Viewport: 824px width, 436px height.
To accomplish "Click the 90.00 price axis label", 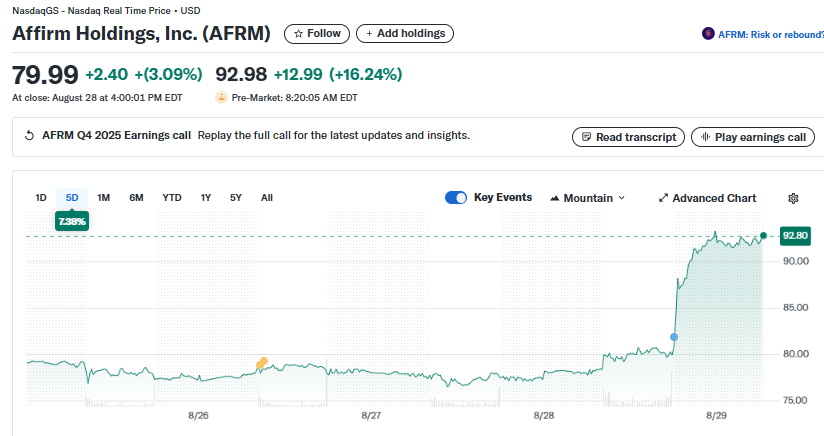I will [x=796, y=261].
